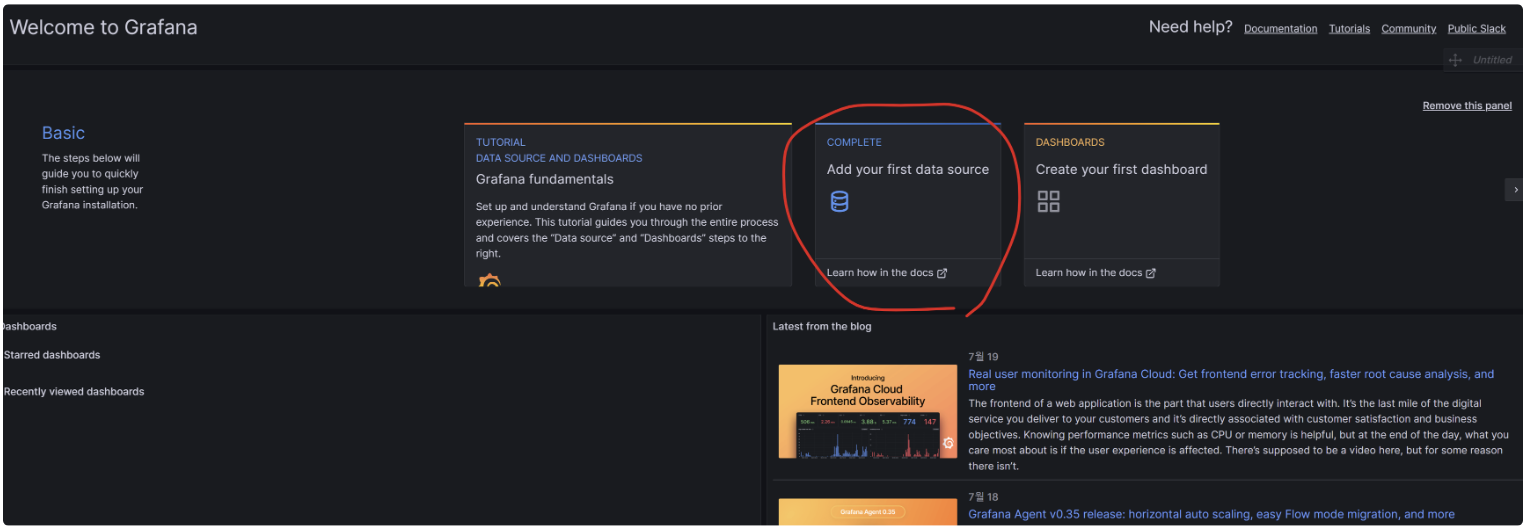
Task: Click the move icon beside Untitled
Action: click(x=1455, y=60)
